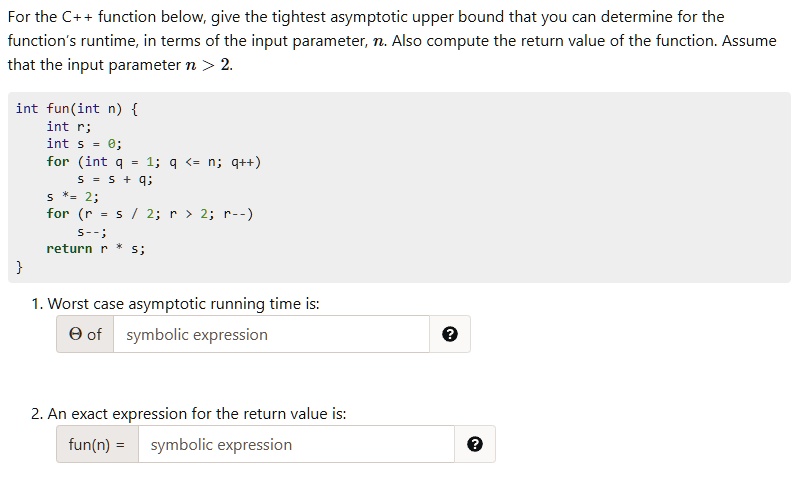Click the 'n > 2' math expression
This screenshot has height=493, width=802.
[x=209, y=65]
